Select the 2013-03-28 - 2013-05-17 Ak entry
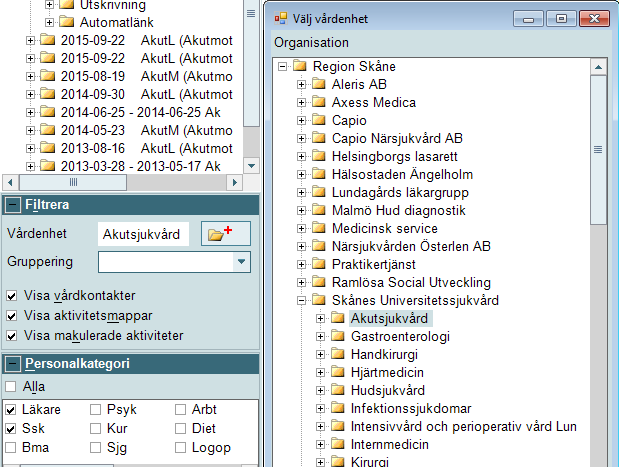Screen dimensions: 619x467 (x=141, y=167)
